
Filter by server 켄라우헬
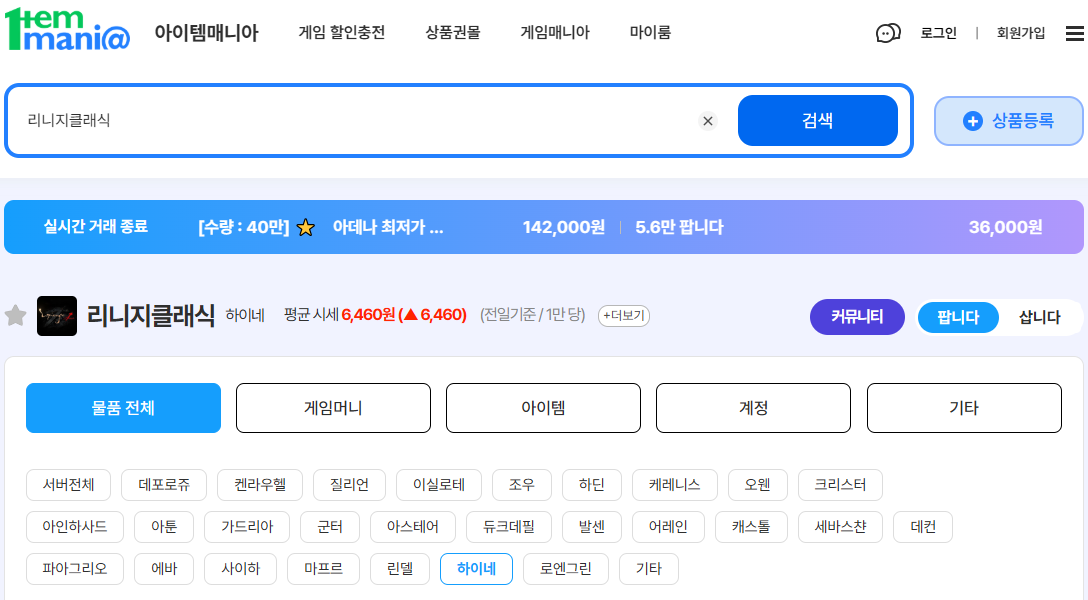click(x=260, y=485)
